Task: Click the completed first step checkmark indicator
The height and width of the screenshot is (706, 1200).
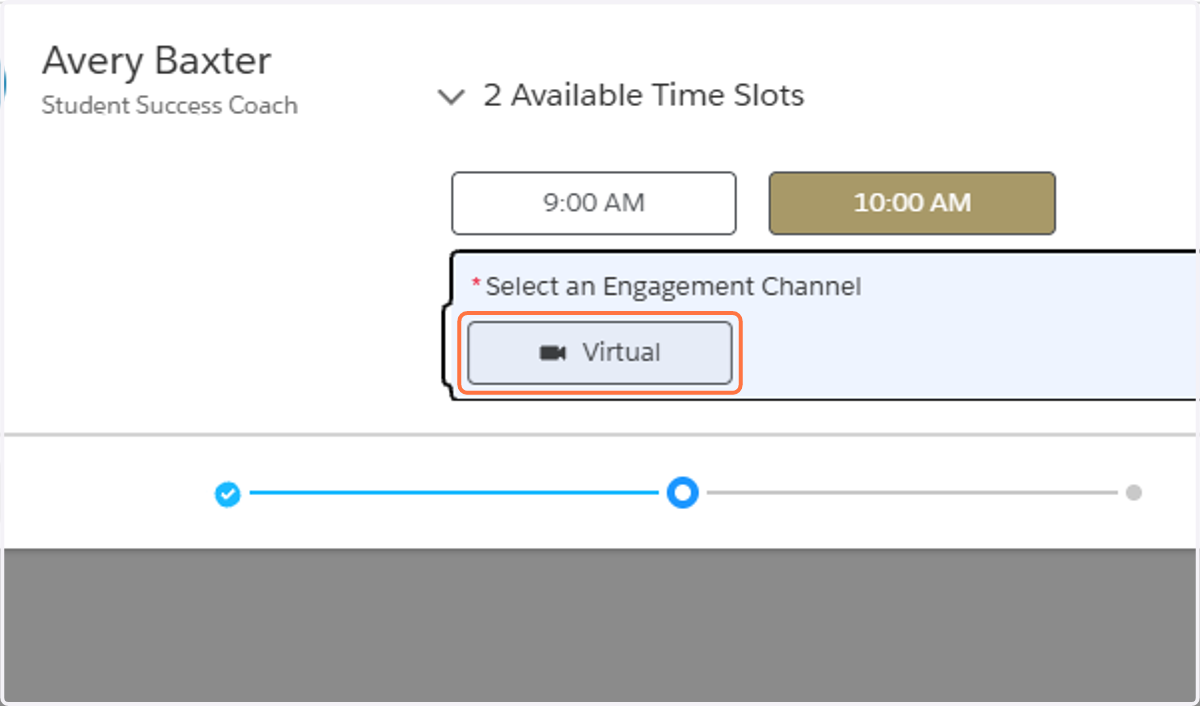Action: [x=228, y=493]
